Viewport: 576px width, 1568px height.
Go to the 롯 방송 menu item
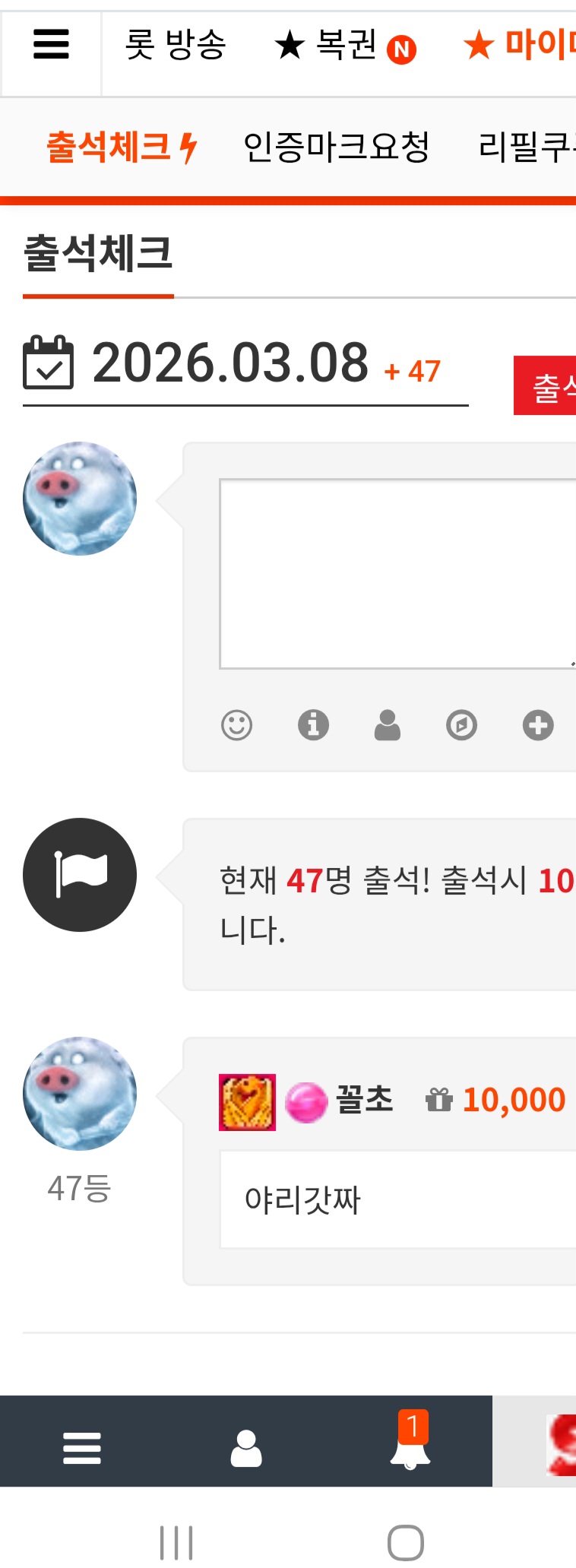(x=176, y=45)
